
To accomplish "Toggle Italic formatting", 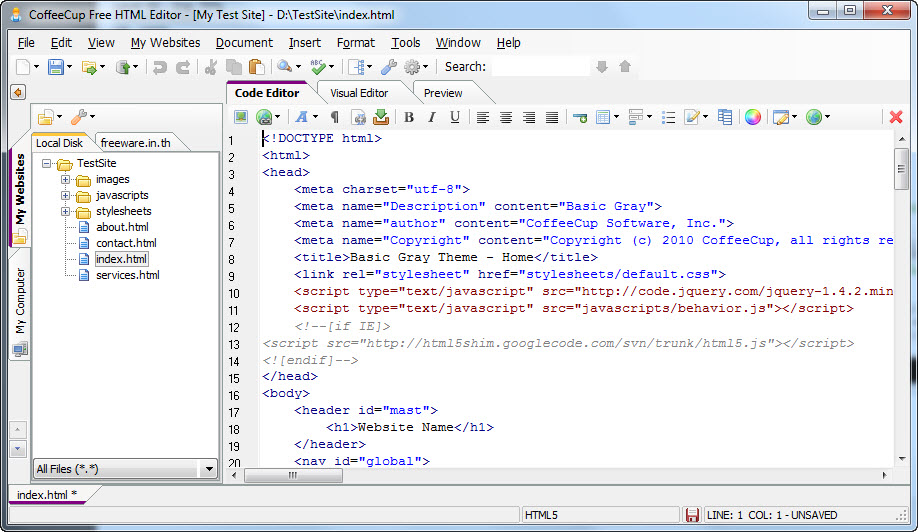I will [432, 117].
